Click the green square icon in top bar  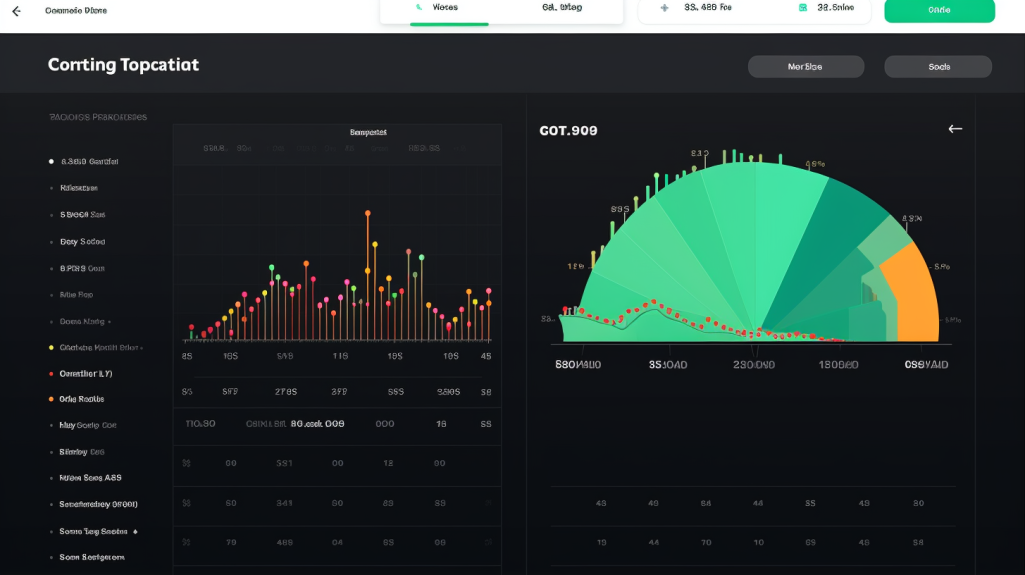tap(802, 7)
